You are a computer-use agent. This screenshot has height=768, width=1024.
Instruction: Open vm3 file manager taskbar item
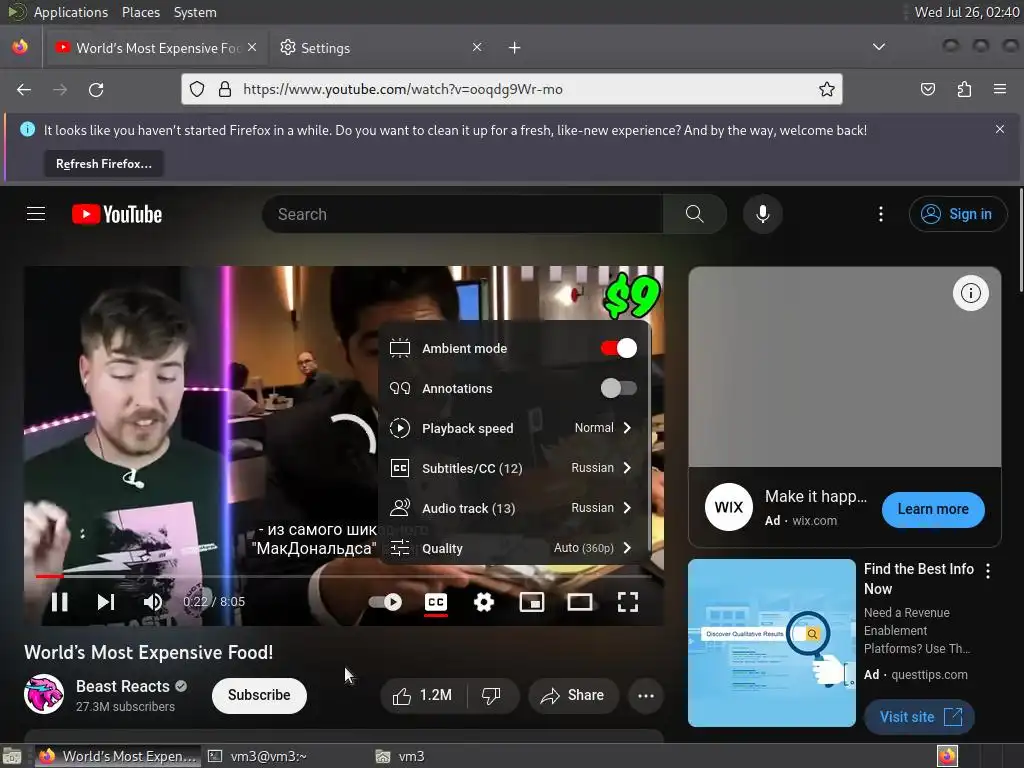coord(400,756)
